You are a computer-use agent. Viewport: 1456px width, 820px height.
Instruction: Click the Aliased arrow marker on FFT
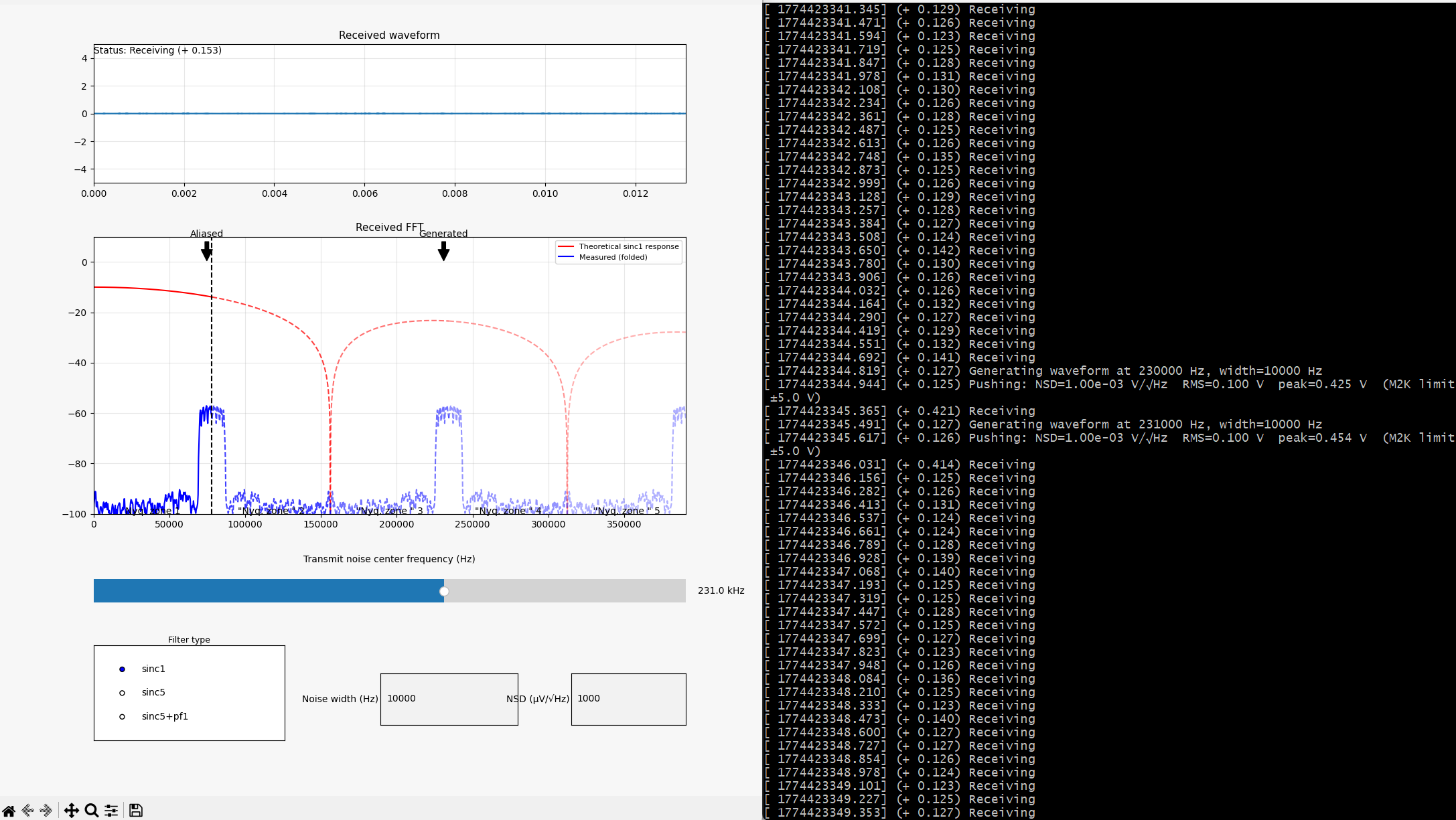pyautogui.click(x=207, y=251)
